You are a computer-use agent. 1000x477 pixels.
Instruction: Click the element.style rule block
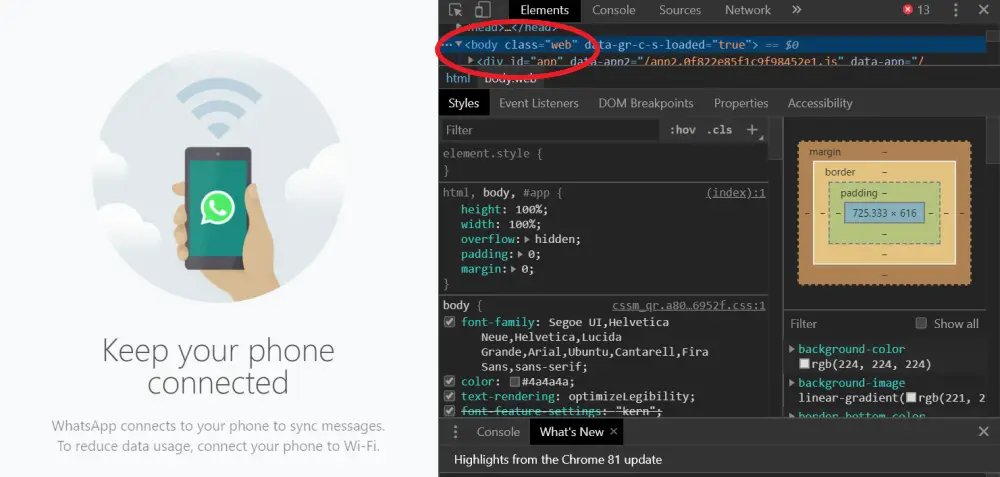603,162
